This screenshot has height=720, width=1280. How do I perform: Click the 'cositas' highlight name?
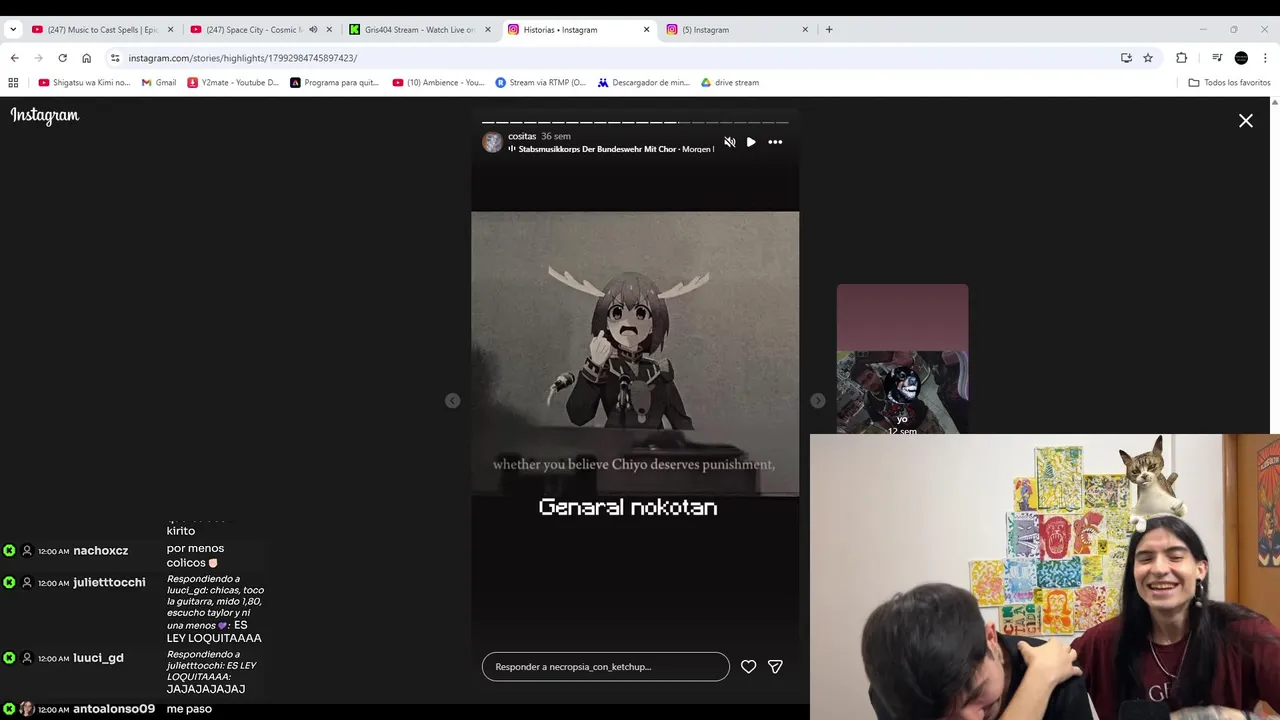pyautogui.click(x=522, y=136)
